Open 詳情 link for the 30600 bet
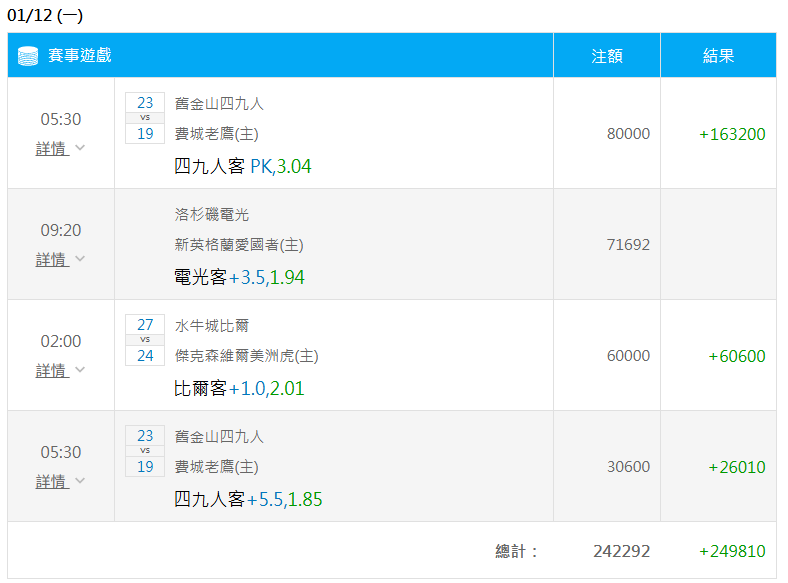Screen dimensions: 788x583 click(x=51, y=481)
